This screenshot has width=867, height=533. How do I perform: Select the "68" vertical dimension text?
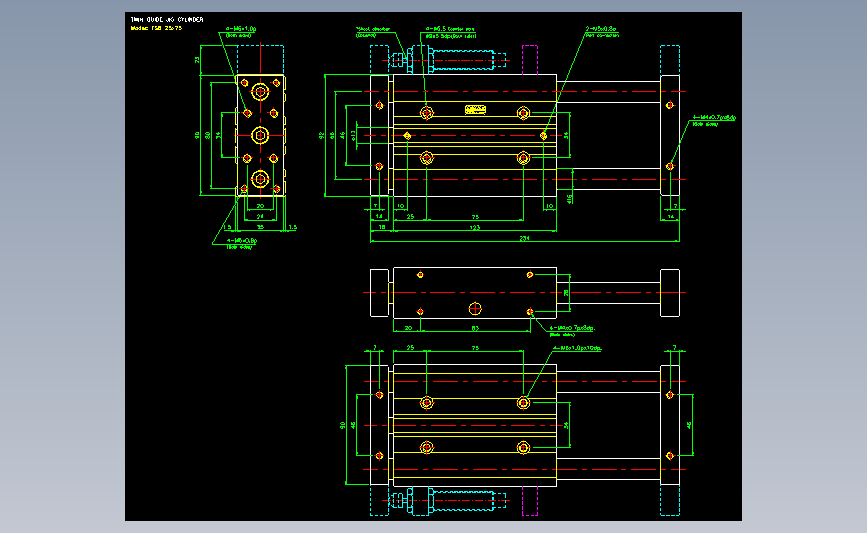point(332,135)
